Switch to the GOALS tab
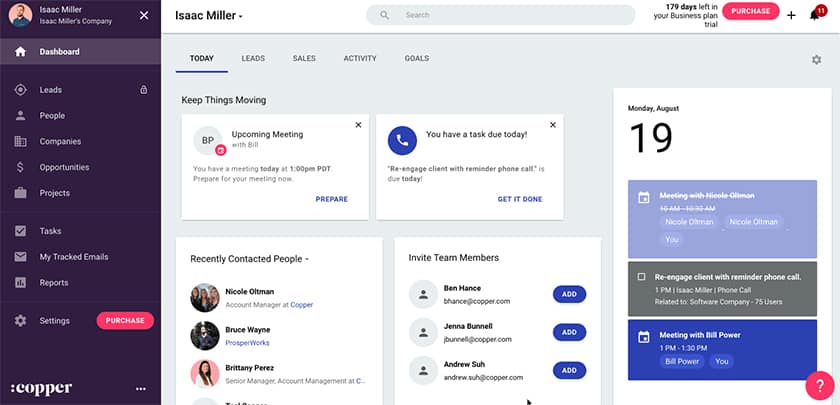 417,58
